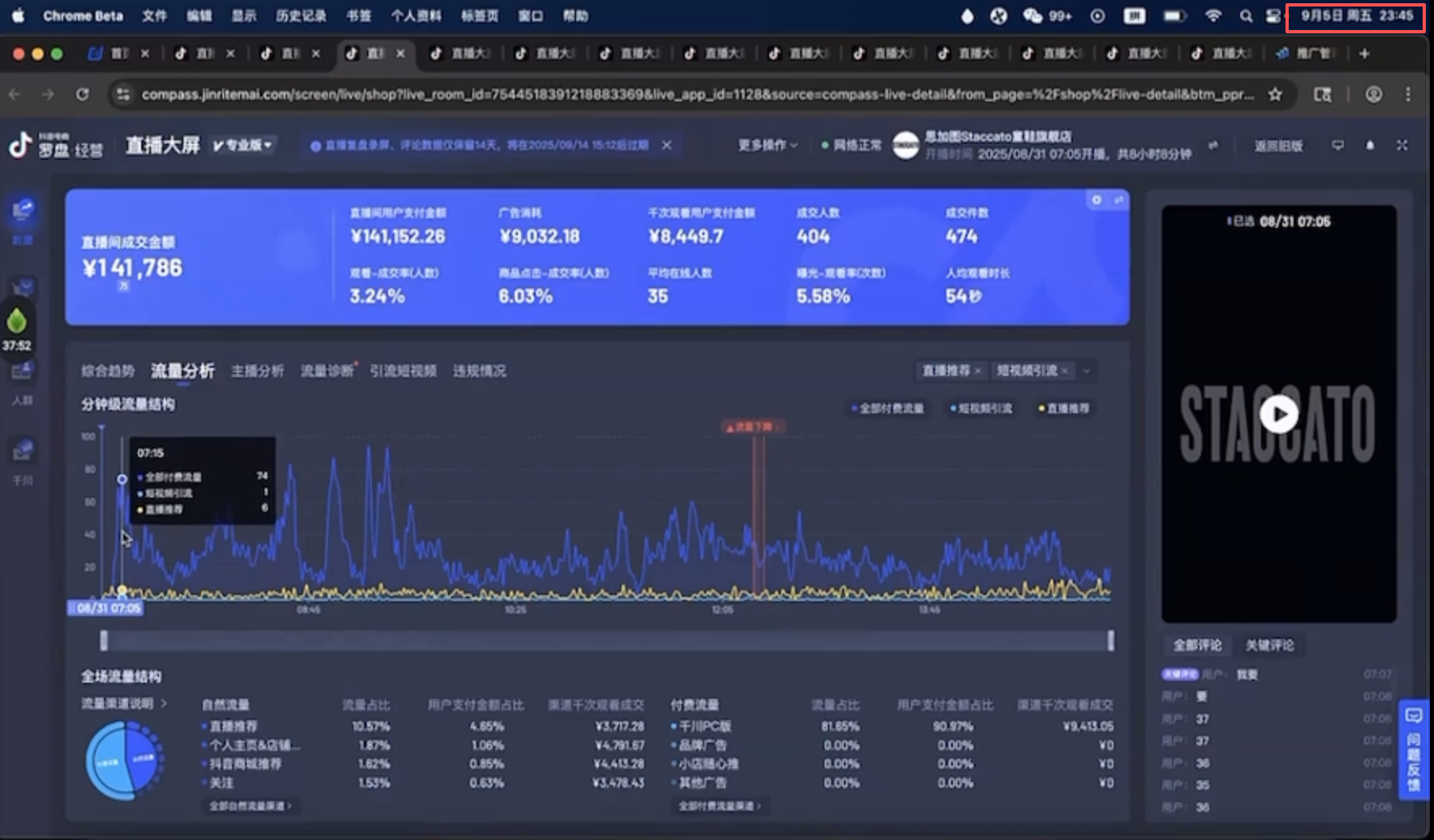
Task: Click the swap icon beside shop name
Action: pos(1212,145)
